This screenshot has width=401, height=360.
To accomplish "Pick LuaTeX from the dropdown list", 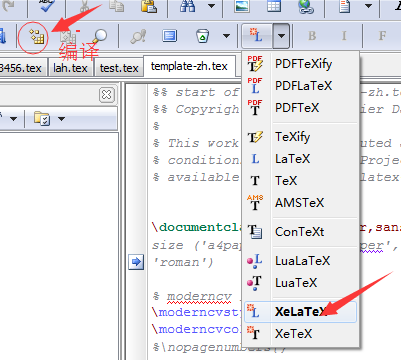I will click(x=301, y=283).
